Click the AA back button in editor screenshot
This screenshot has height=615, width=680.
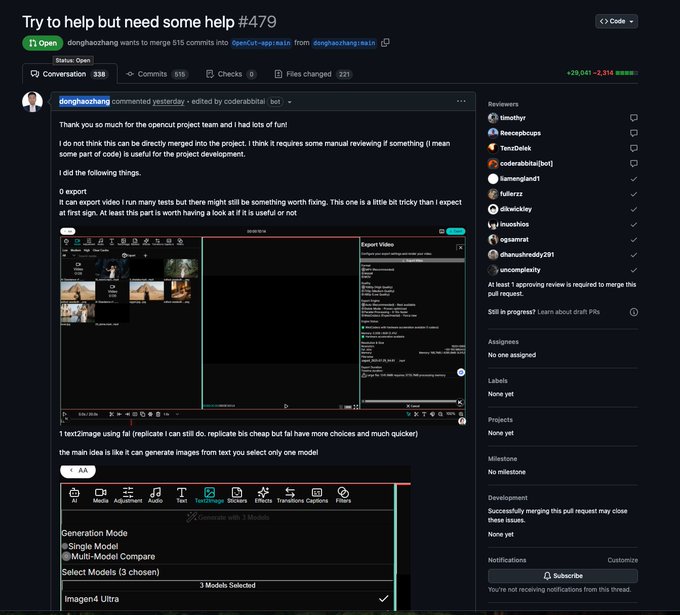click(78, 471)
